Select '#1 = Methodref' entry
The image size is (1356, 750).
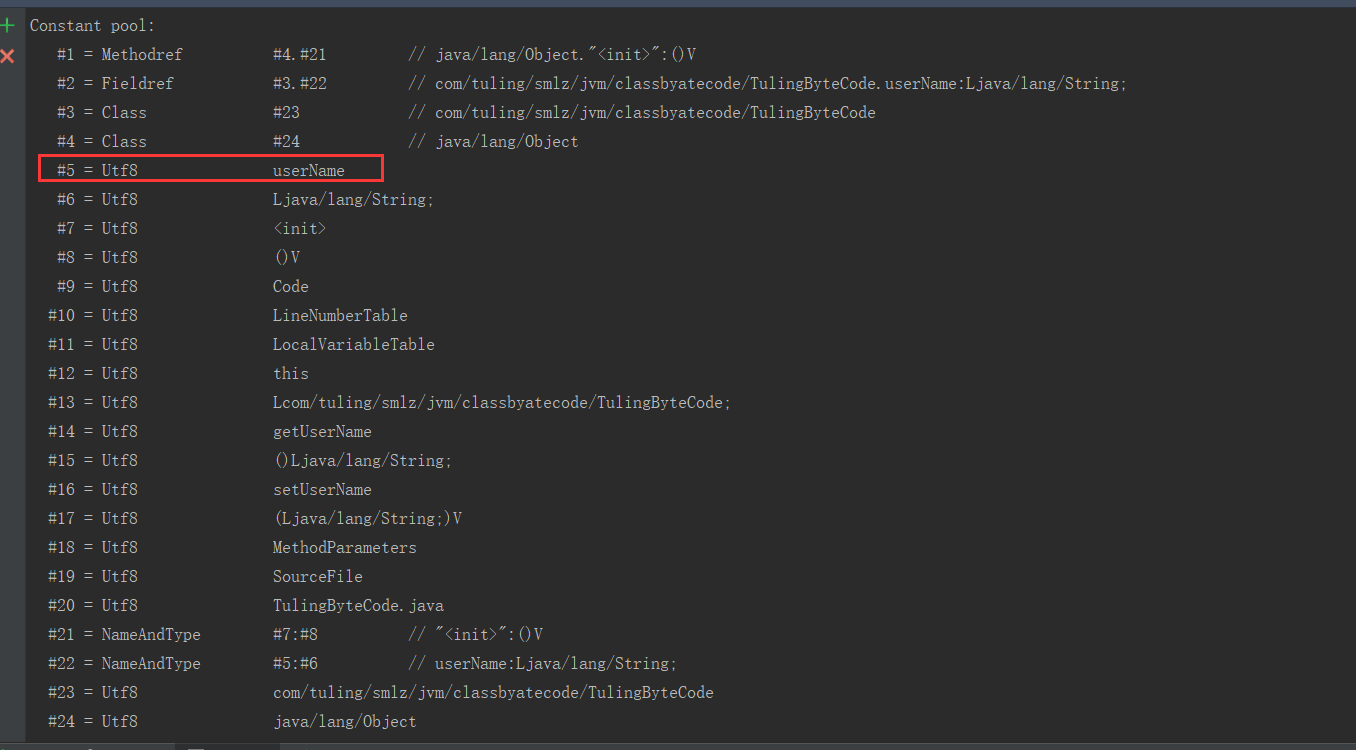[120, 54]
